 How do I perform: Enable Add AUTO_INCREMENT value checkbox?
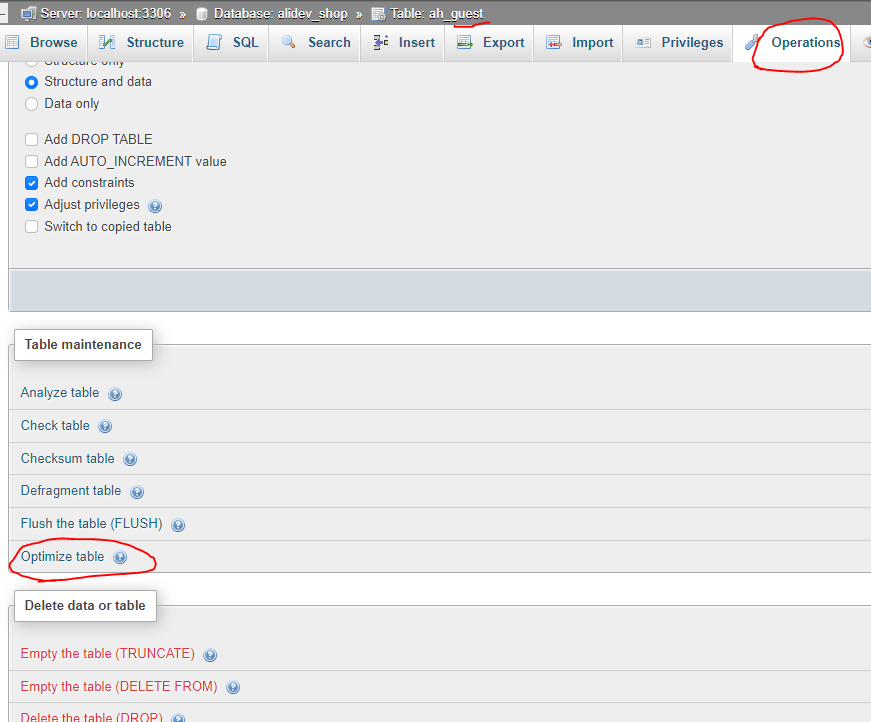point(32,162)
